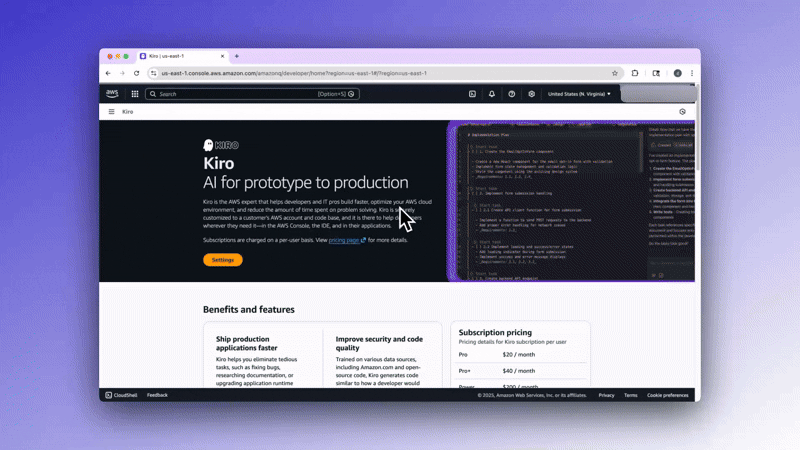Open CloudShell icon in top navigation
Viewport: 800px width, 450px height.
472,94
